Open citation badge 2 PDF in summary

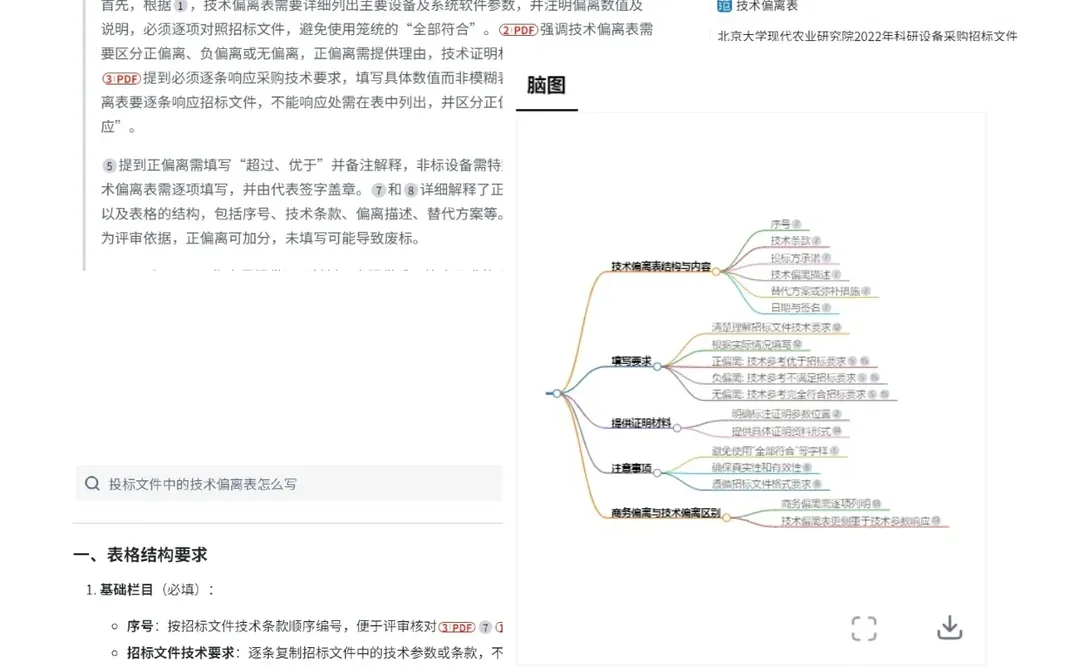(518, 30)
